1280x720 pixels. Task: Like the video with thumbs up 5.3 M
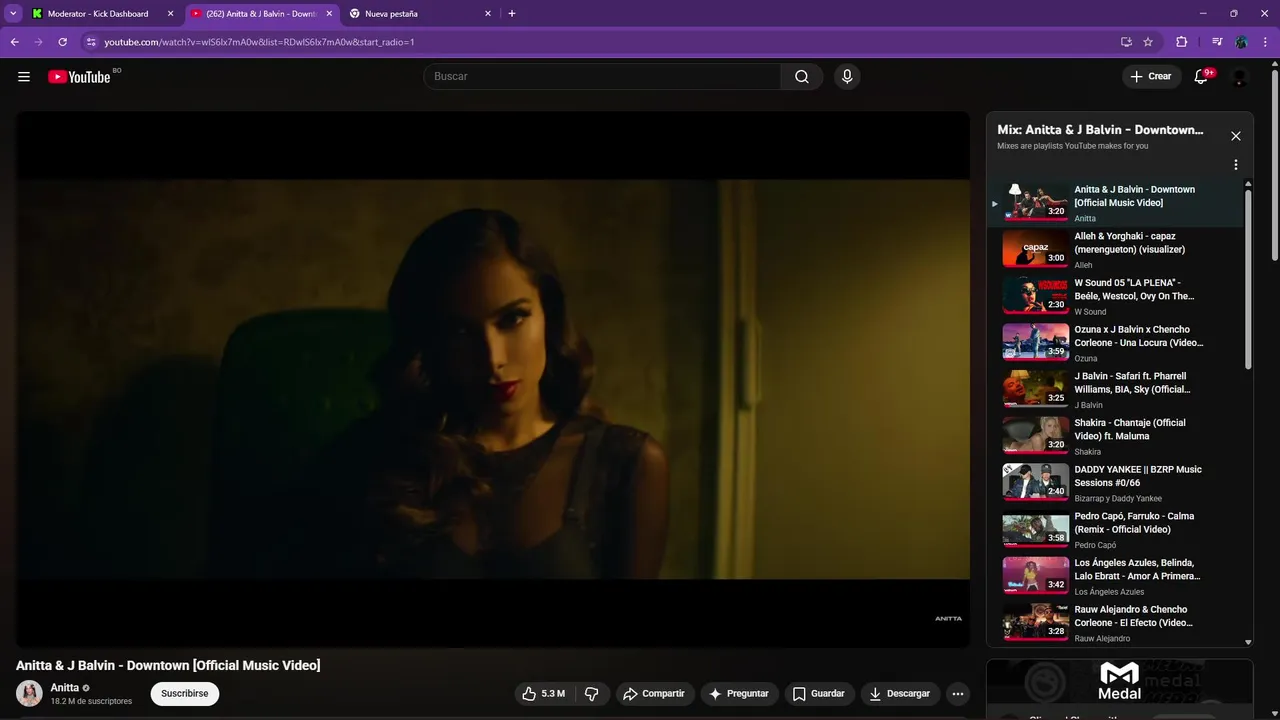click(x=545, y=694)
